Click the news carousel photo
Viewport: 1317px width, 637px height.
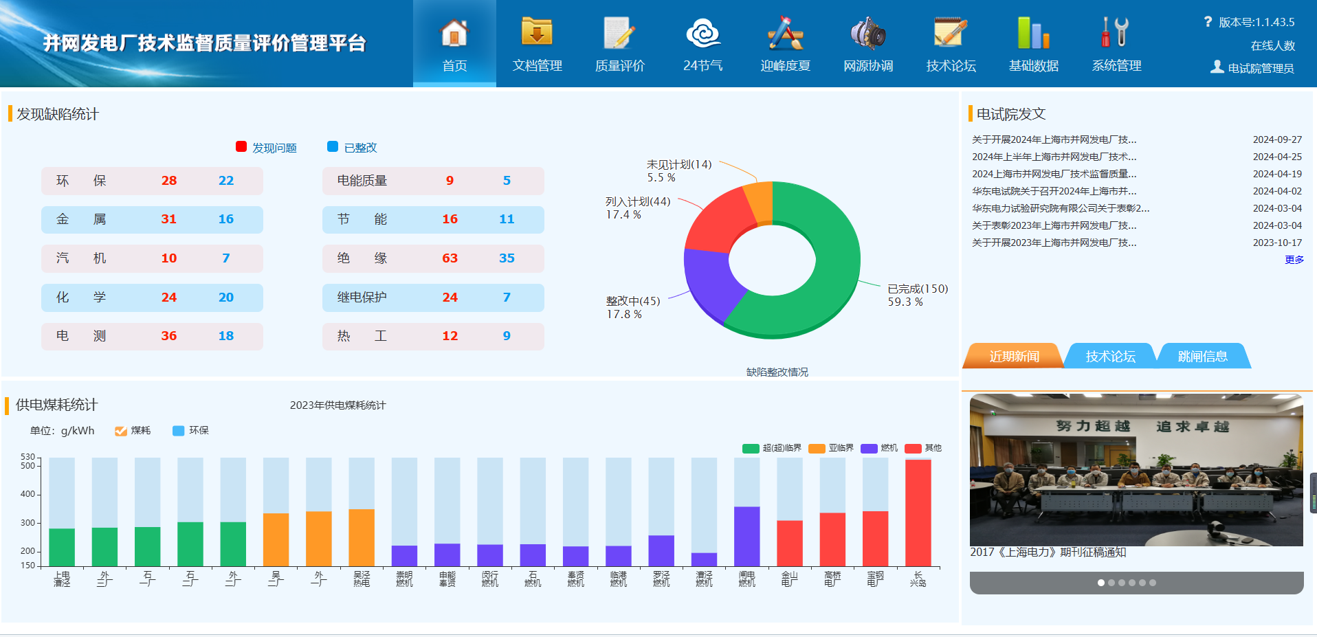point(1136,469)
